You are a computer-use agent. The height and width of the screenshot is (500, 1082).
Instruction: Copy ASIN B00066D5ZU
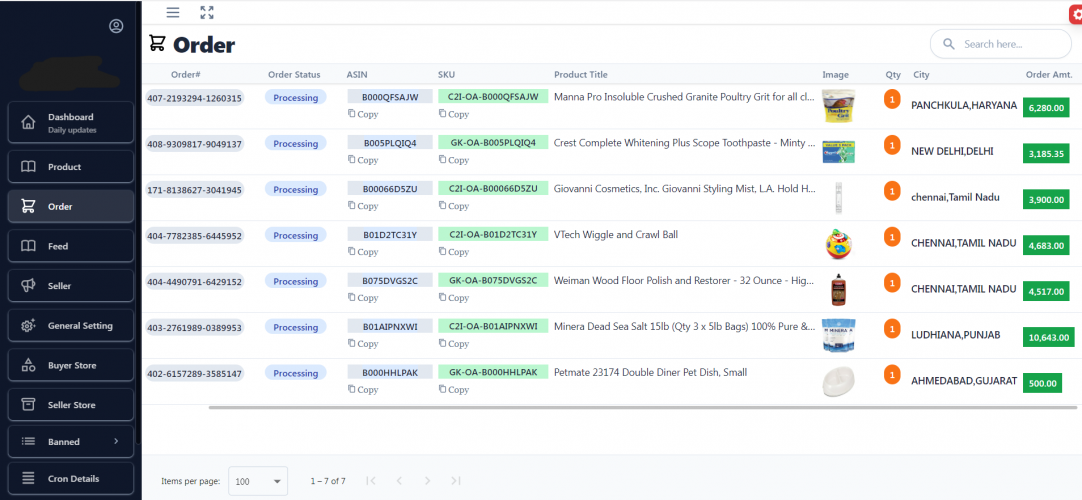363,206
